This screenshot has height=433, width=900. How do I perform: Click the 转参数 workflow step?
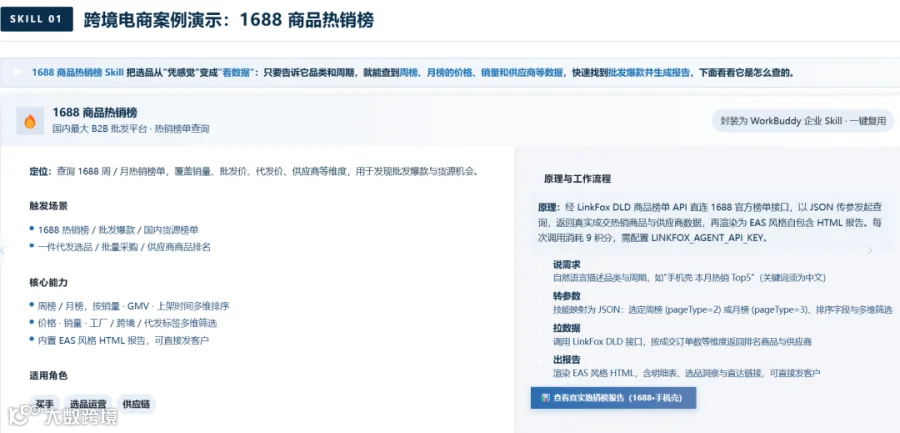coord(567,296)
